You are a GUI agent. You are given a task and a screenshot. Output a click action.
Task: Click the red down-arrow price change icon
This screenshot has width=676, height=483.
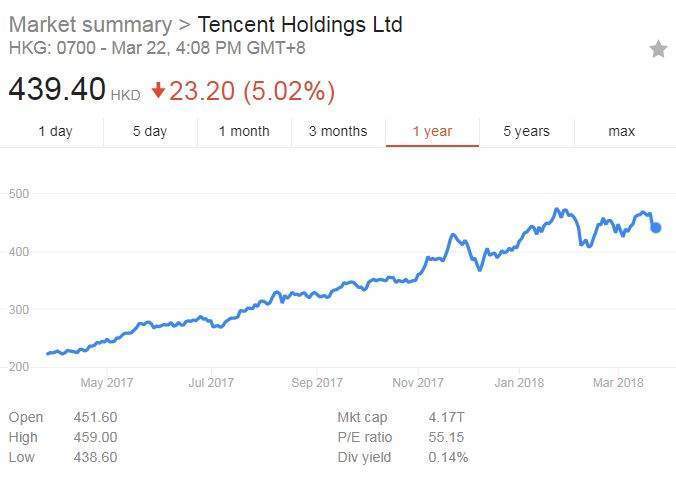click(x=158, y=90)
